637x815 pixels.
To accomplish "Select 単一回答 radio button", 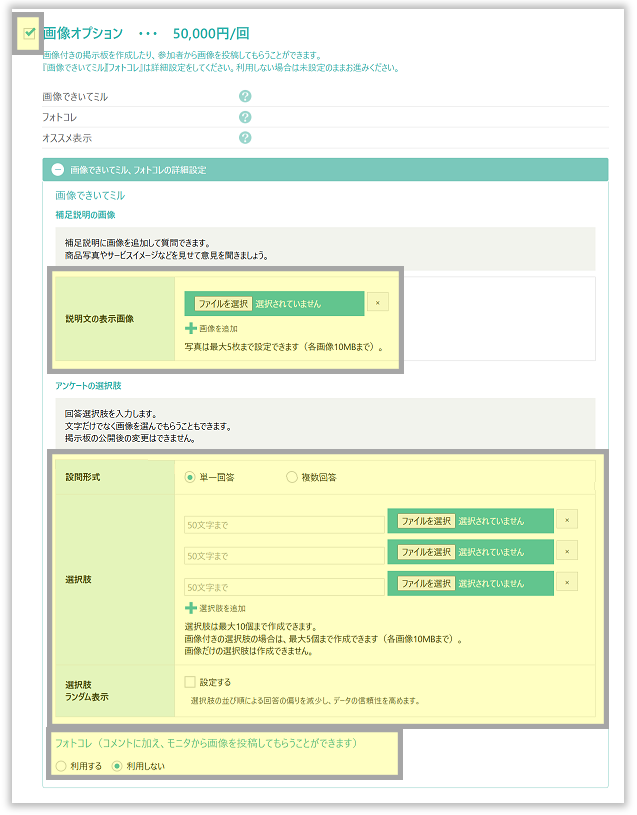I will point(190,477).
